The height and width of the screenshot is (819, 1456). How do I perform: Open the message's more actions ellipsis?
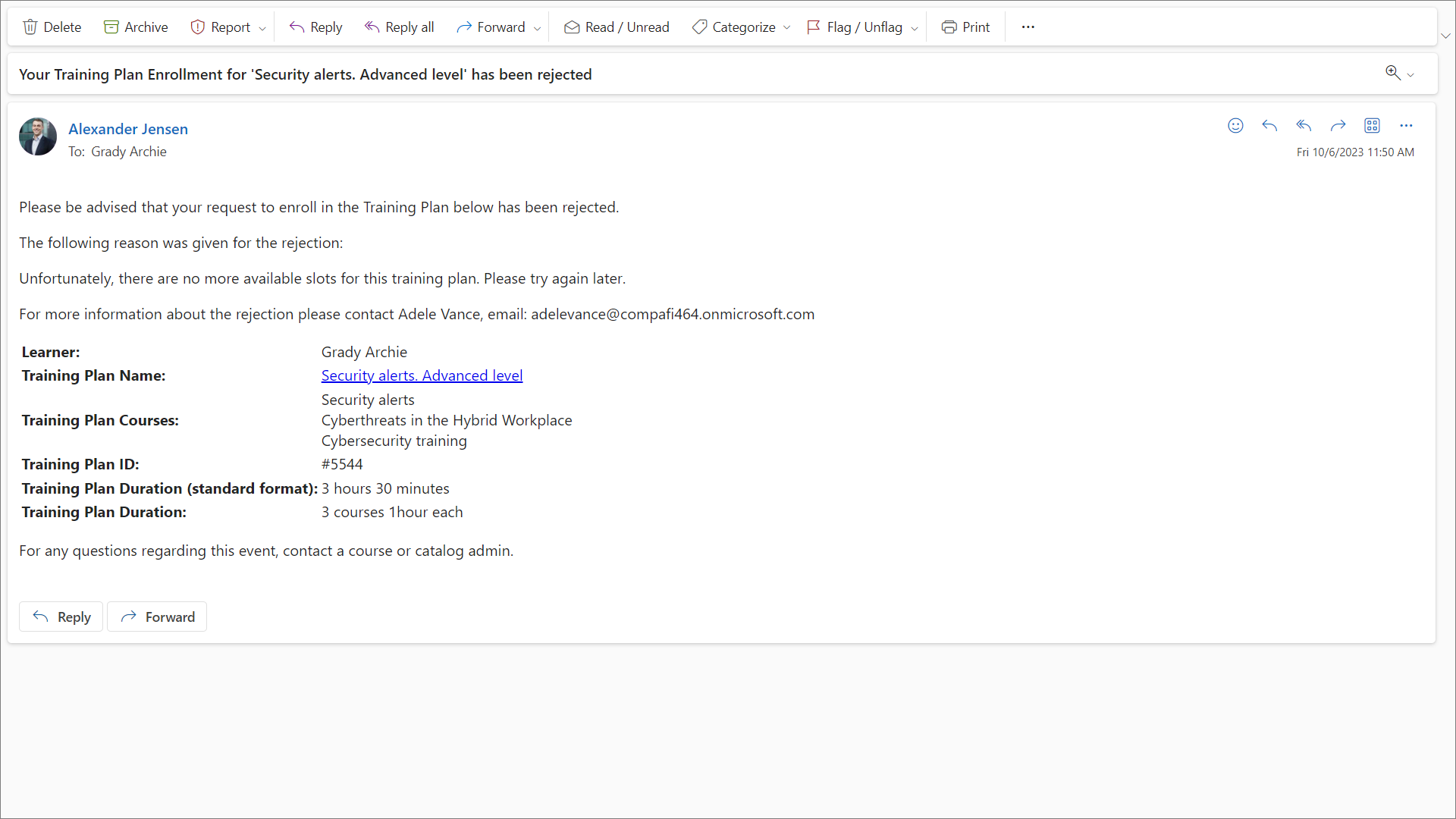click(1406, 126)
